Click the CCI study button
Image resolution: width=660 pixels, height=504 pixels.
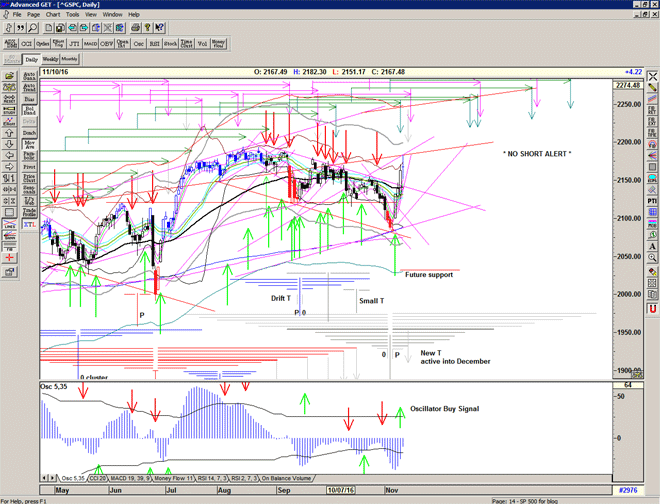point(27,44)
